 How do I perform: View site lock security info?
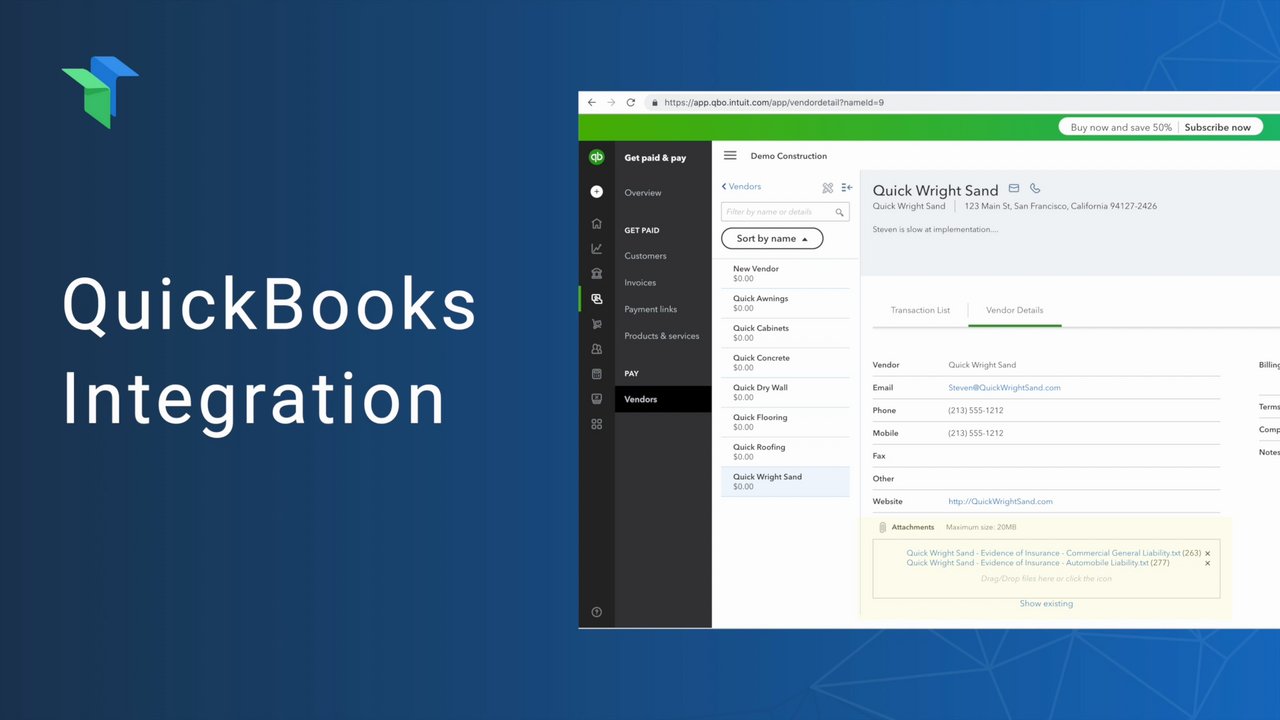tap(654, 102)
